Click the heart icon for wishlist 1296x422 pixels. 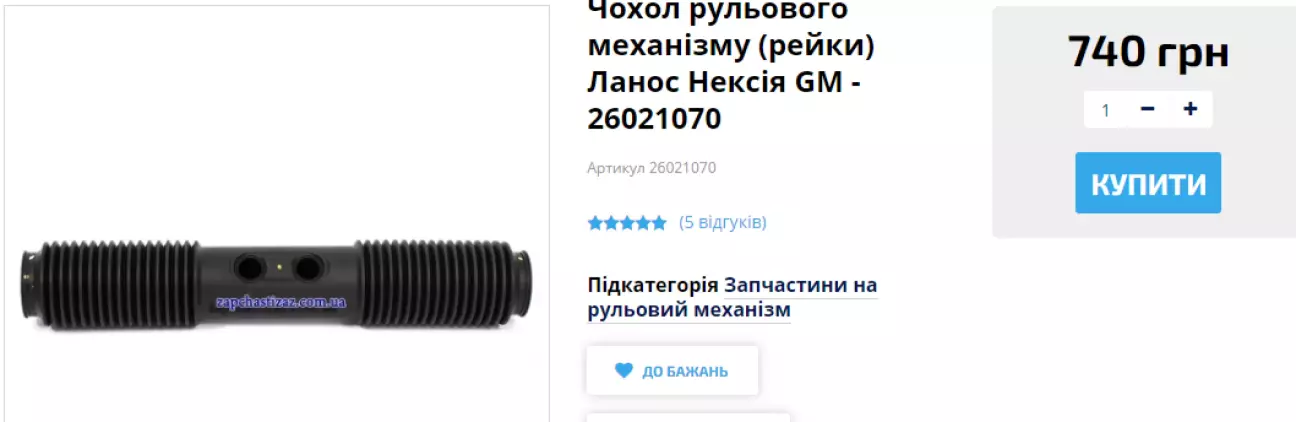click(x=624, y=371)
